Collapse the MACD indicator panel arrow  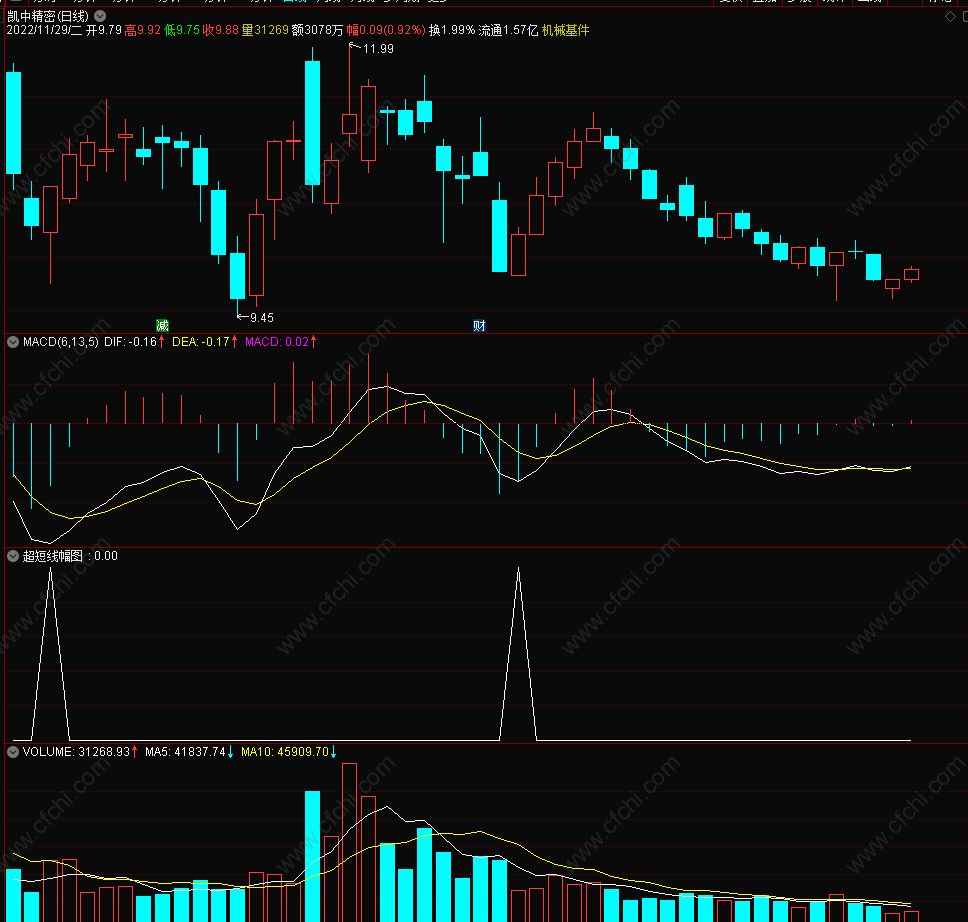pyautogui.click(x=13, y=342)
